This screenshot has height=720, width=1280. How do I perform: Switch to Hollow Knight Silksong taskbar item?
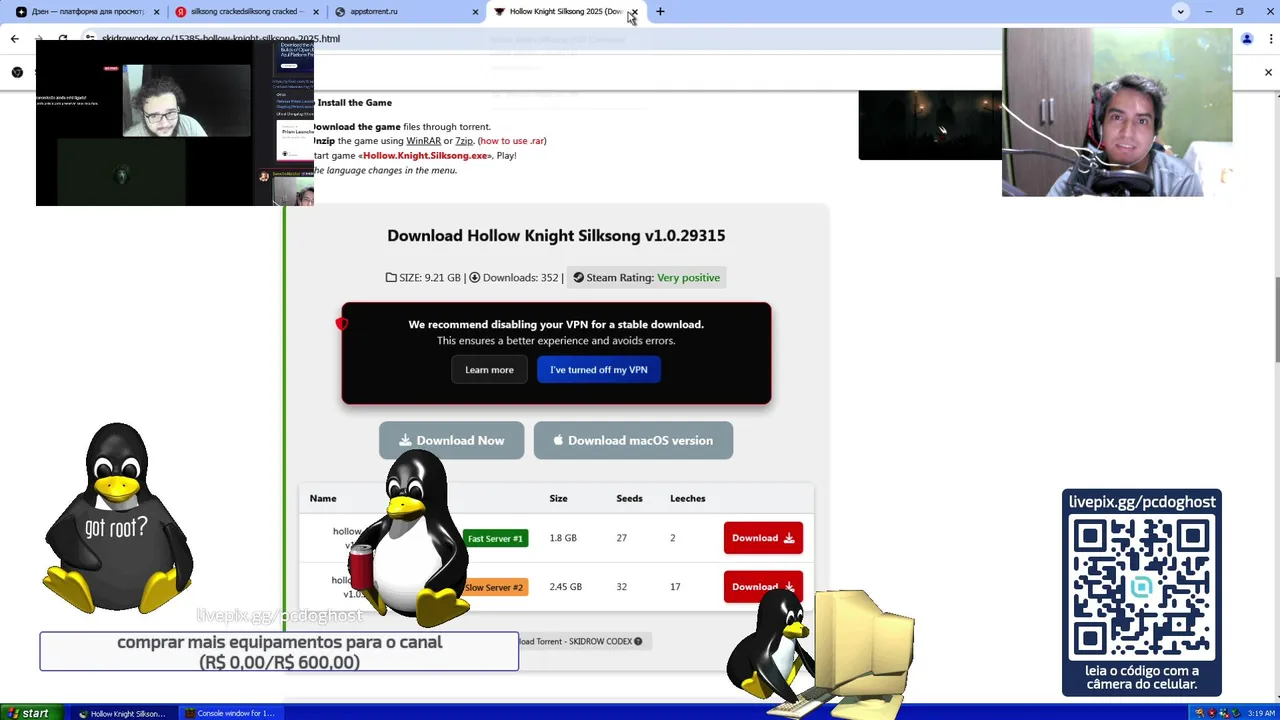tap(123, 713)
